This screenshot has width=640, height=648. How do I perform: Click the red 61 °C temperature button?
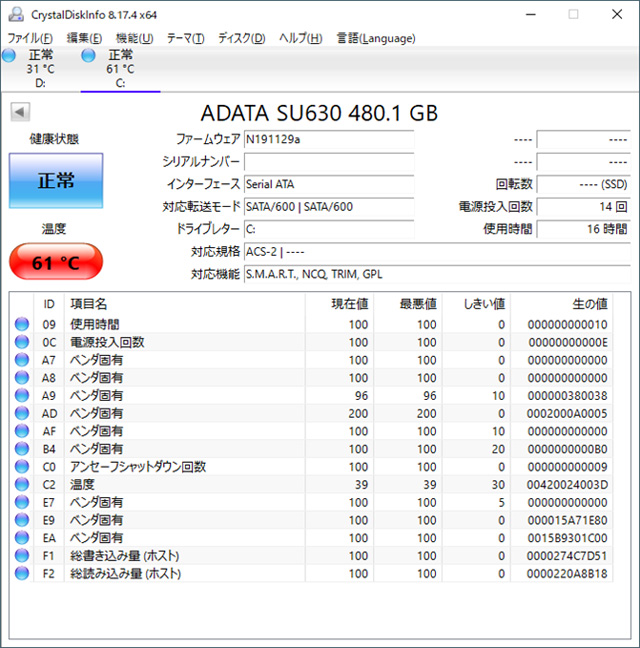click(56, 262)
